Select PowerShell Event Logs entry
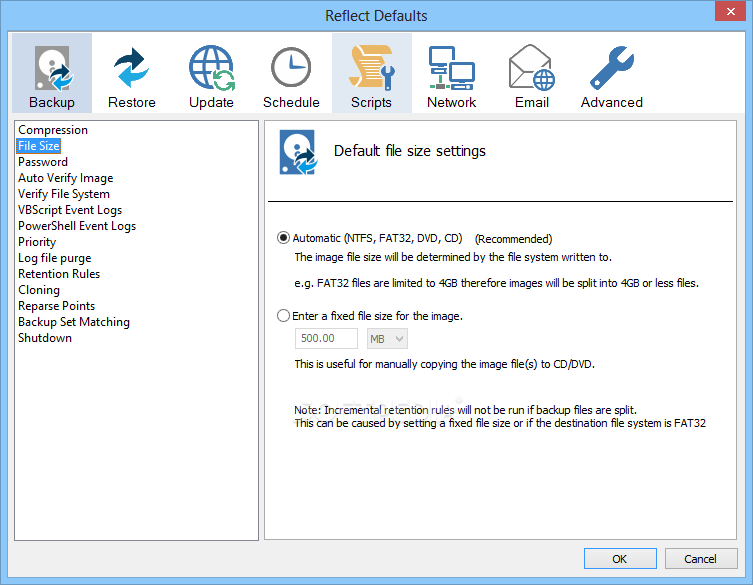The image size is (753, 585). pos(77,226)
